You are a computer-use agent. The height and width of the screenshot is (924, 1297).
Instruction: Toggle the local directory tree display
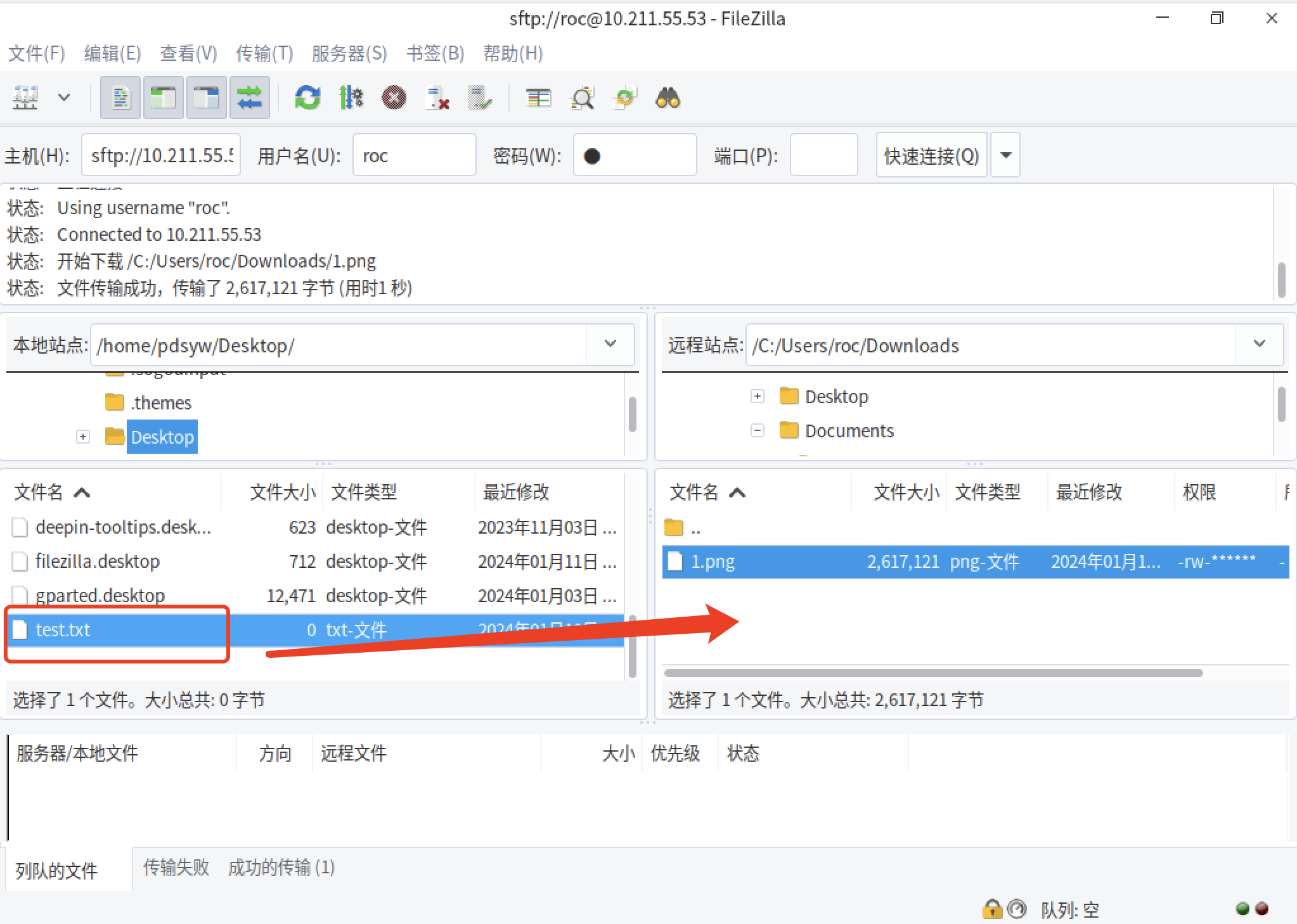click(x=163, y=98)
